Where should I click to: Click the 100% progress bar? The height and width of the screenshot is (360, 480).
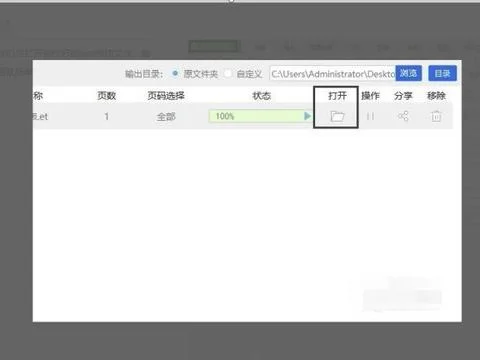click(x=260, y=116)
